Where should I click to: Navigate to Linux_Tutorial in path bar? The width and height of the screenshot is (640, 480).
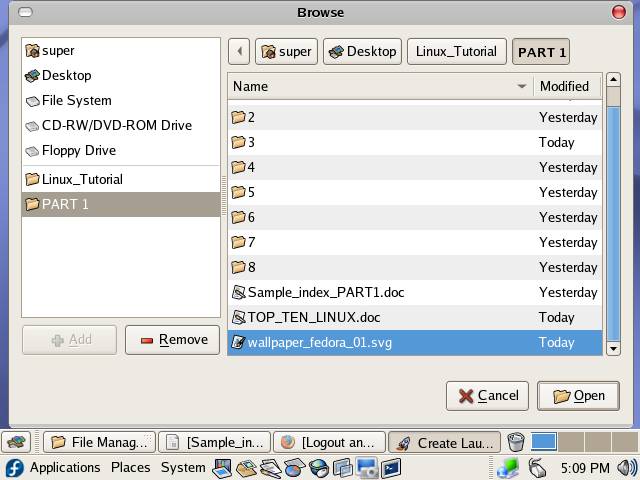click(x=455, y=52)
